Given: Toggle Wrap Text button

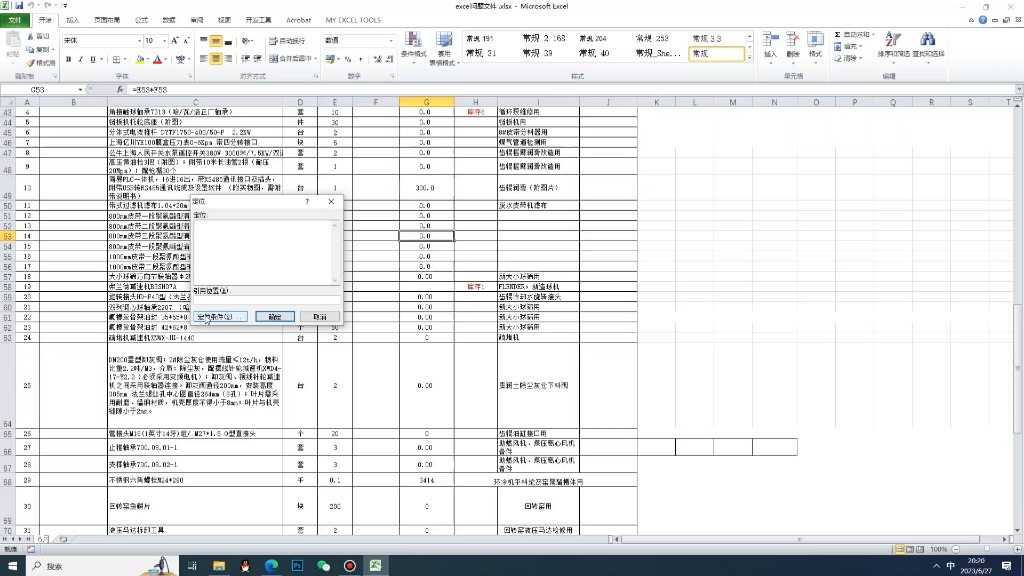Looking at the screenshot, I should point(287,41).
